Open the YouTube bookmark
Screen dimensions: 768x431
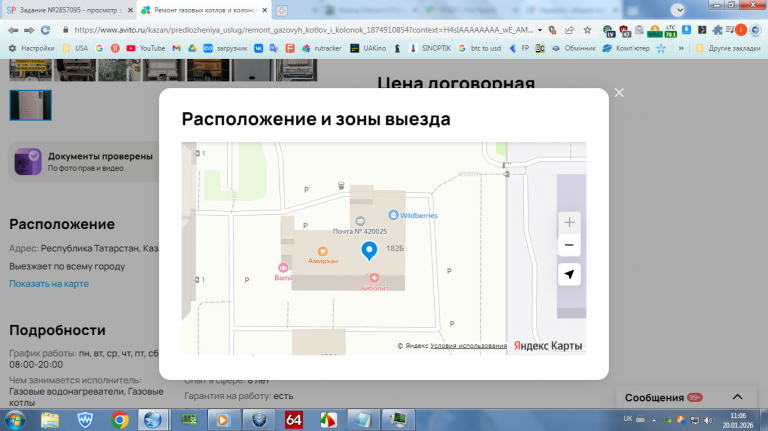tap(145, 48)
